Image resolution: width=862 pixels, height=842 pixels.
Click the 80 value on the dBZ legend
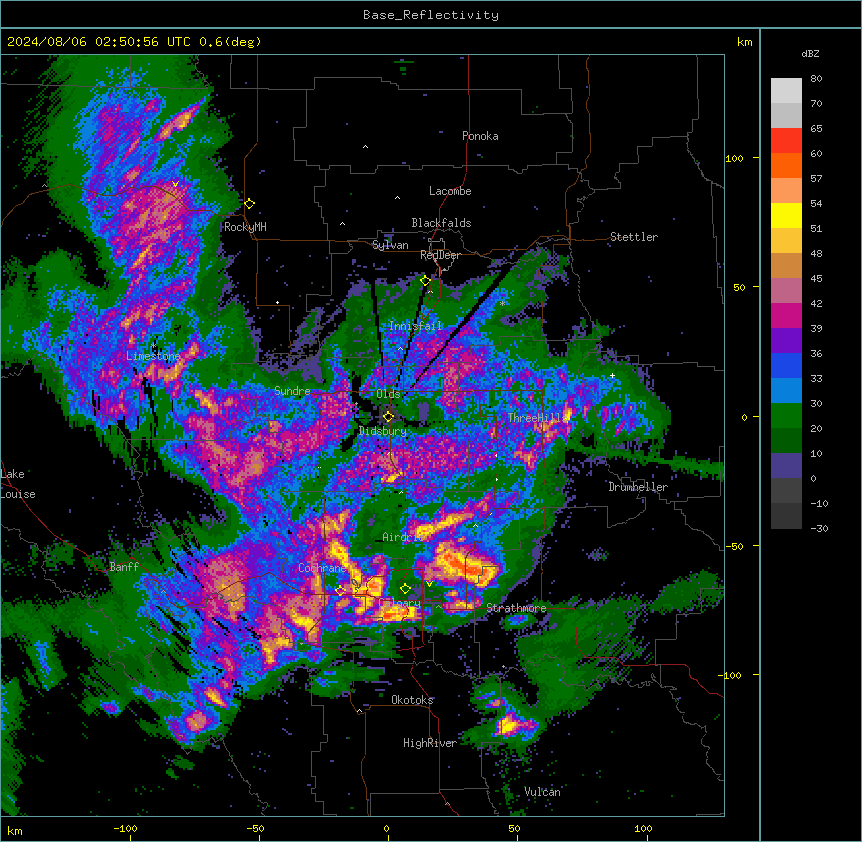pyautogui.click(x=816, y=79)
